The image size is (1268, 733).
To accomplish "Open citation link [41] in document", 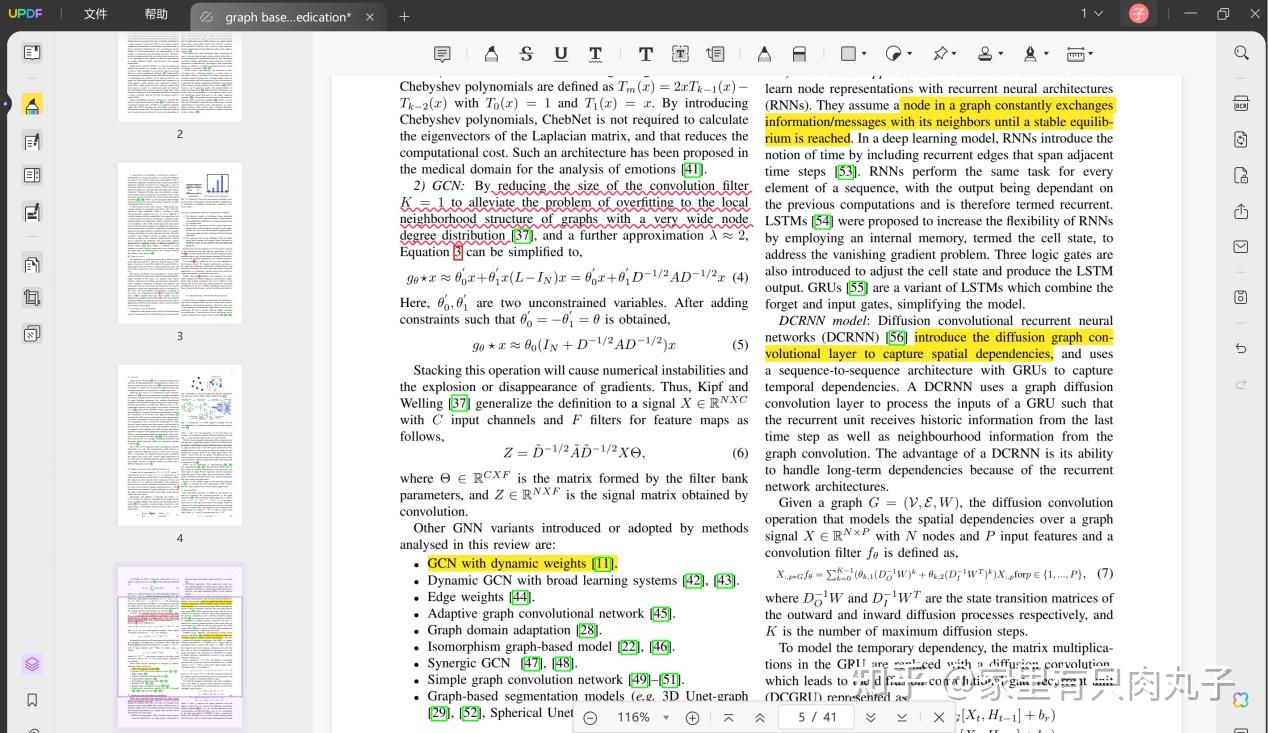I will pyautogui.click(x=692, y=169).
